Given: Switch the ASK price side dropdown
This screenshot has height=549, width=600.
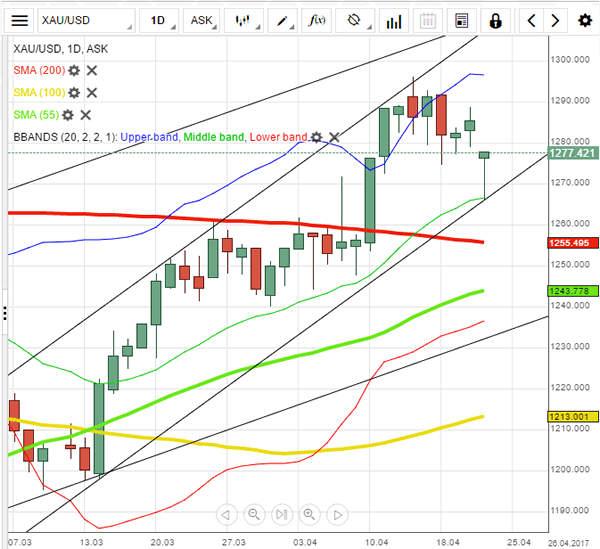Looking at the screenshot, I should (x=202, y=20).
